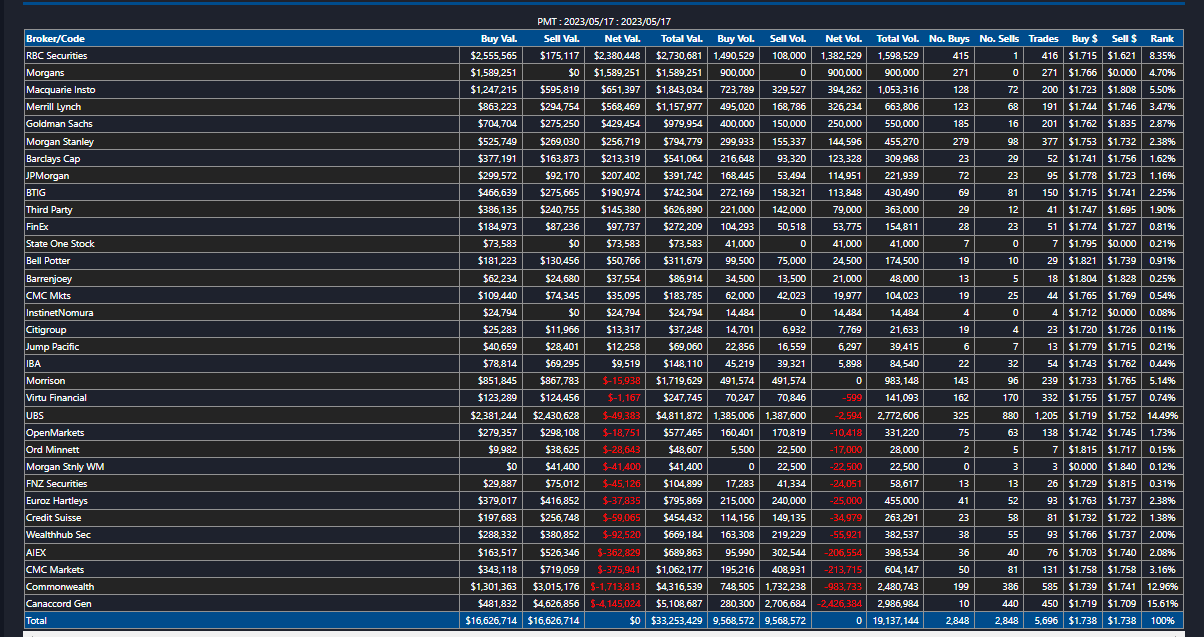Select the Third Party broker name
This screenshot has width=1204, height=637.
(x=50, y=210)
